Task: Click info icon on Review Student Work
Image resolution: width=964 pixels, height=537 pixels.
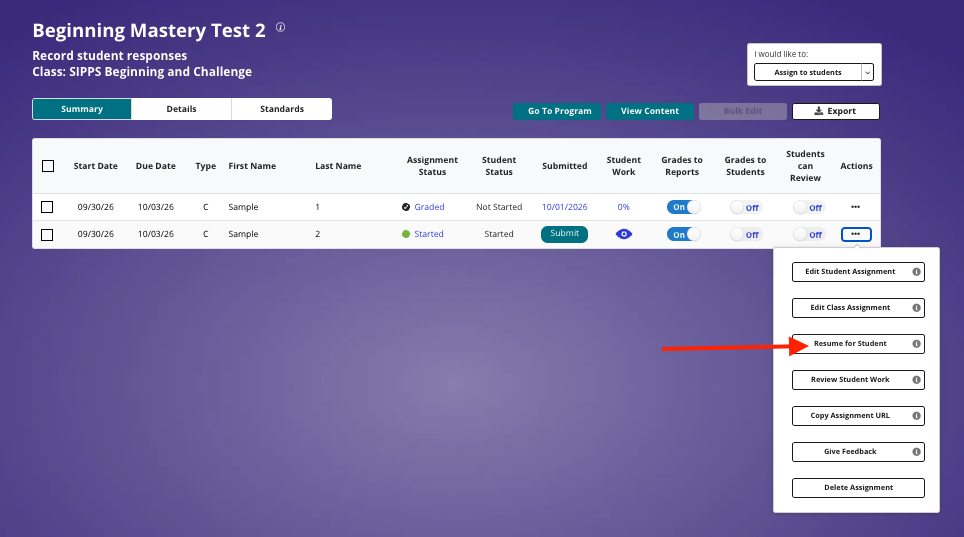Action: point(916,380)
